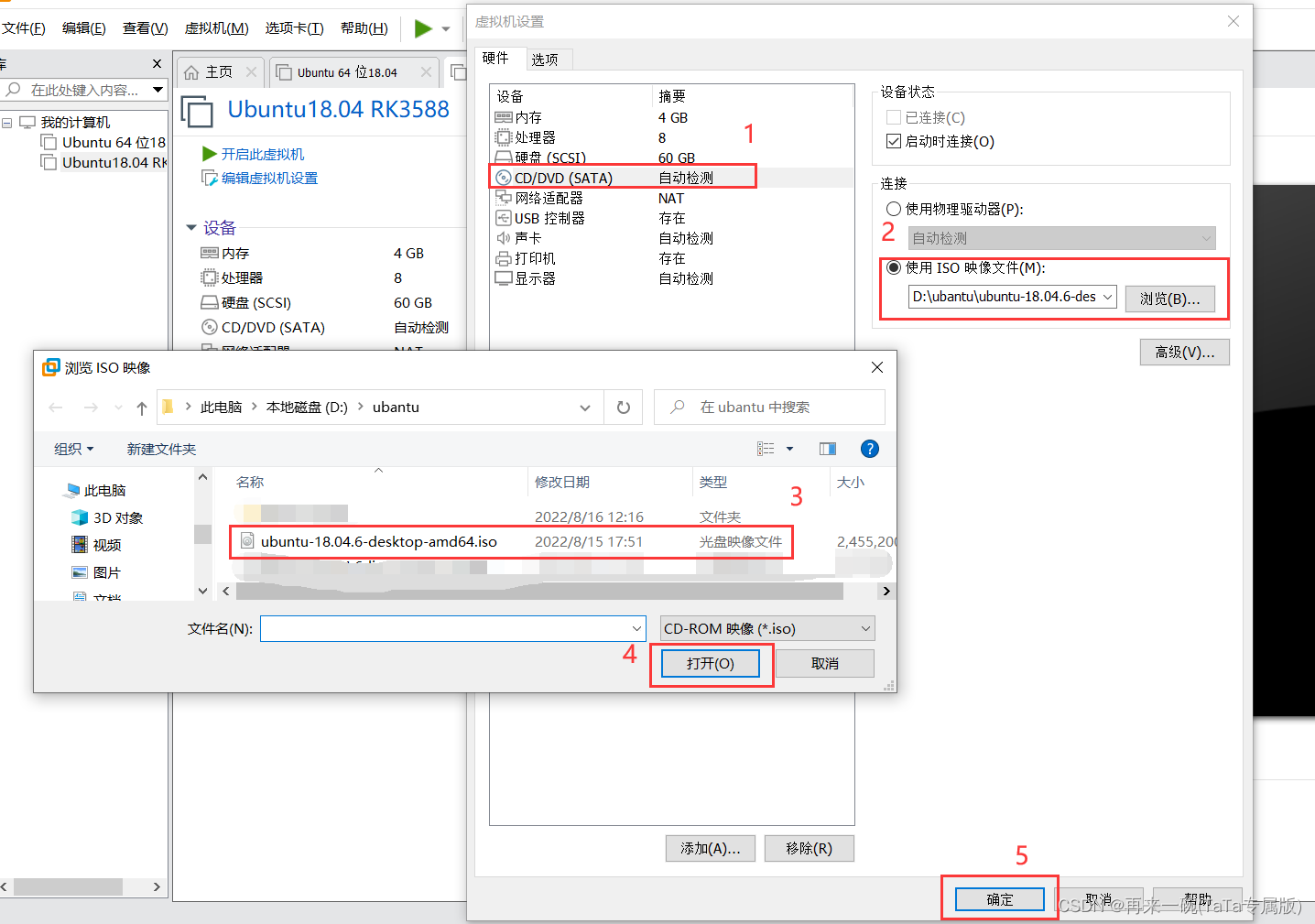Select 网络适配器 icon in hardware list
Image resolution: width=1315 pixels, height=924 pixels.
(504, 198)
